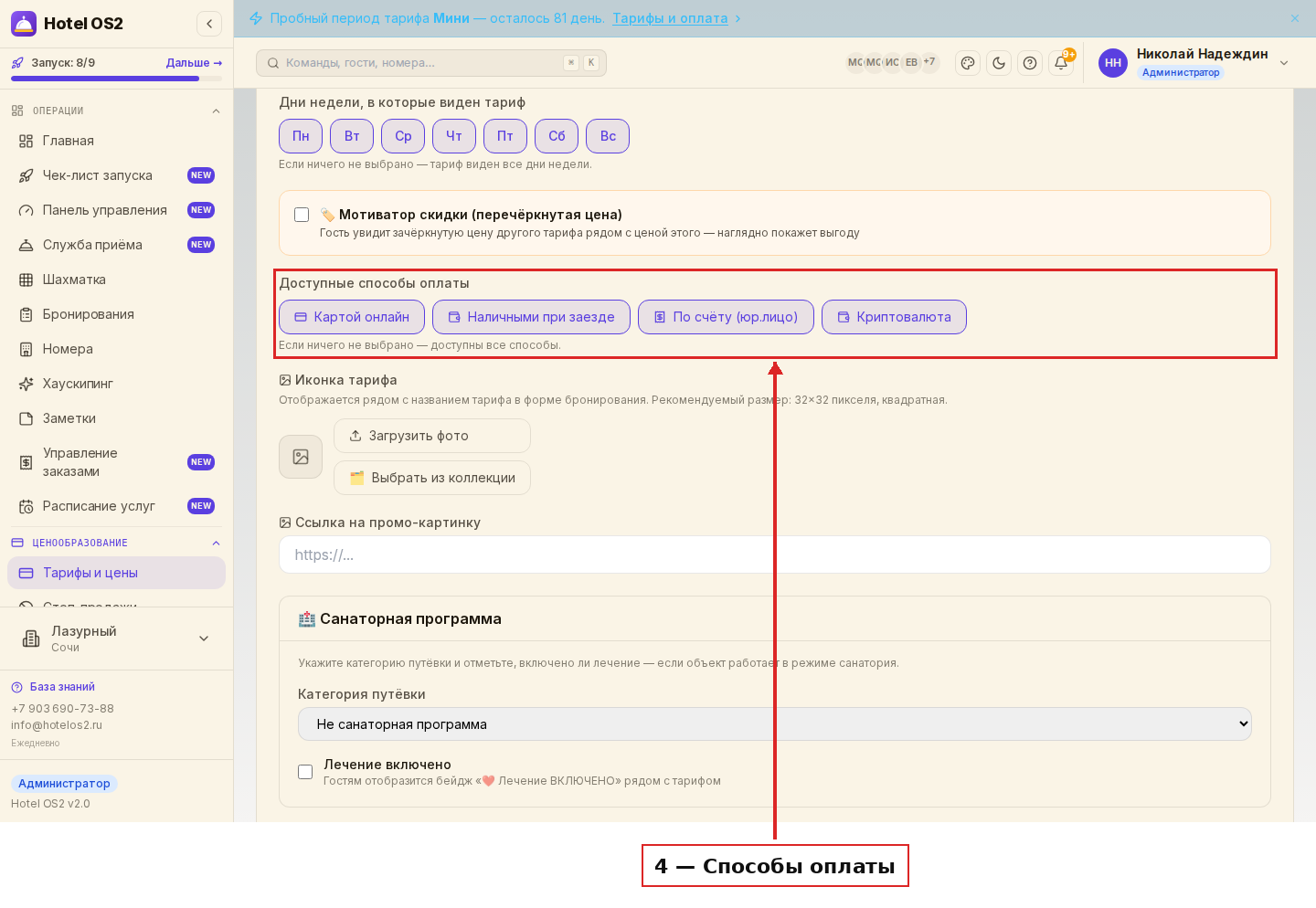Screen dimensions: 1316x908
Task: Click the База знаний help icon
Action: pyautogui.click(x=16, y=687)
